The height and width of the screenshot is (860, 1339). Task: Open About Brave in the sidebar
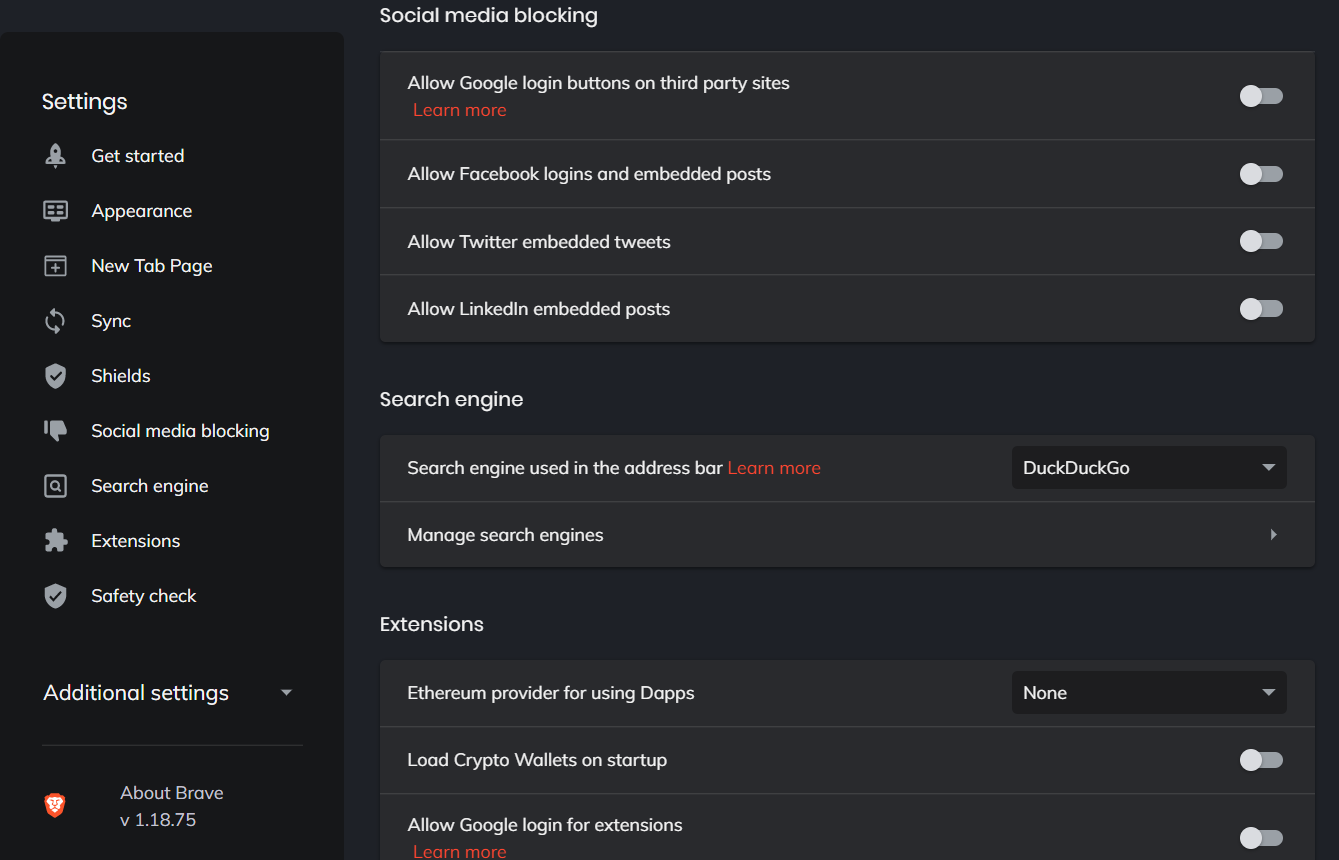[x=172, y=793]
